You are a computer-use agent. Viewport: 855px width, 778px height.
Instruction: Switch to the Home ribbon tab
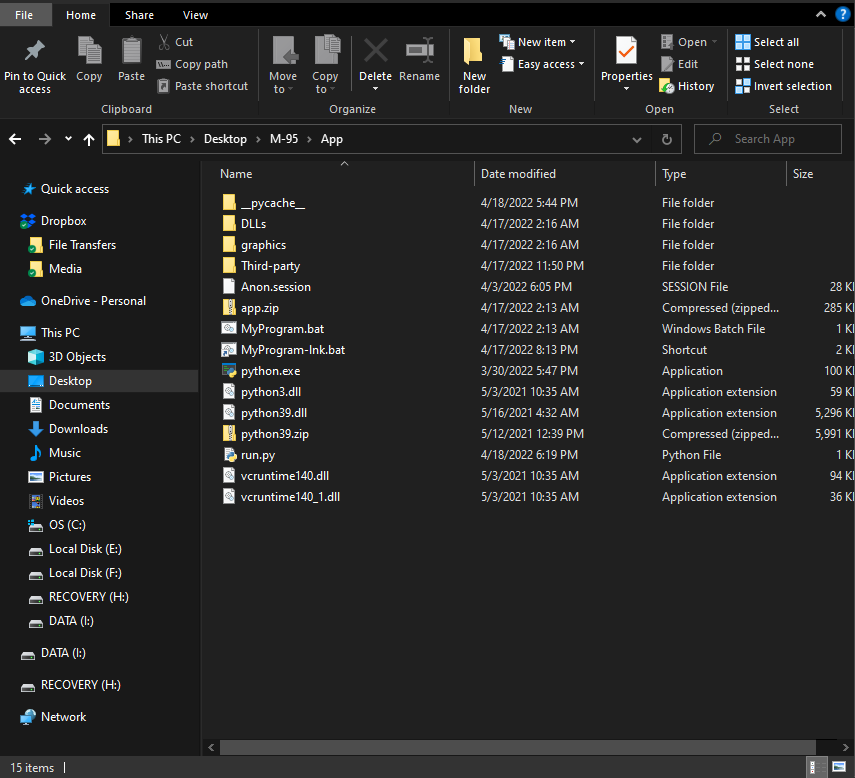tap(81, 15)
